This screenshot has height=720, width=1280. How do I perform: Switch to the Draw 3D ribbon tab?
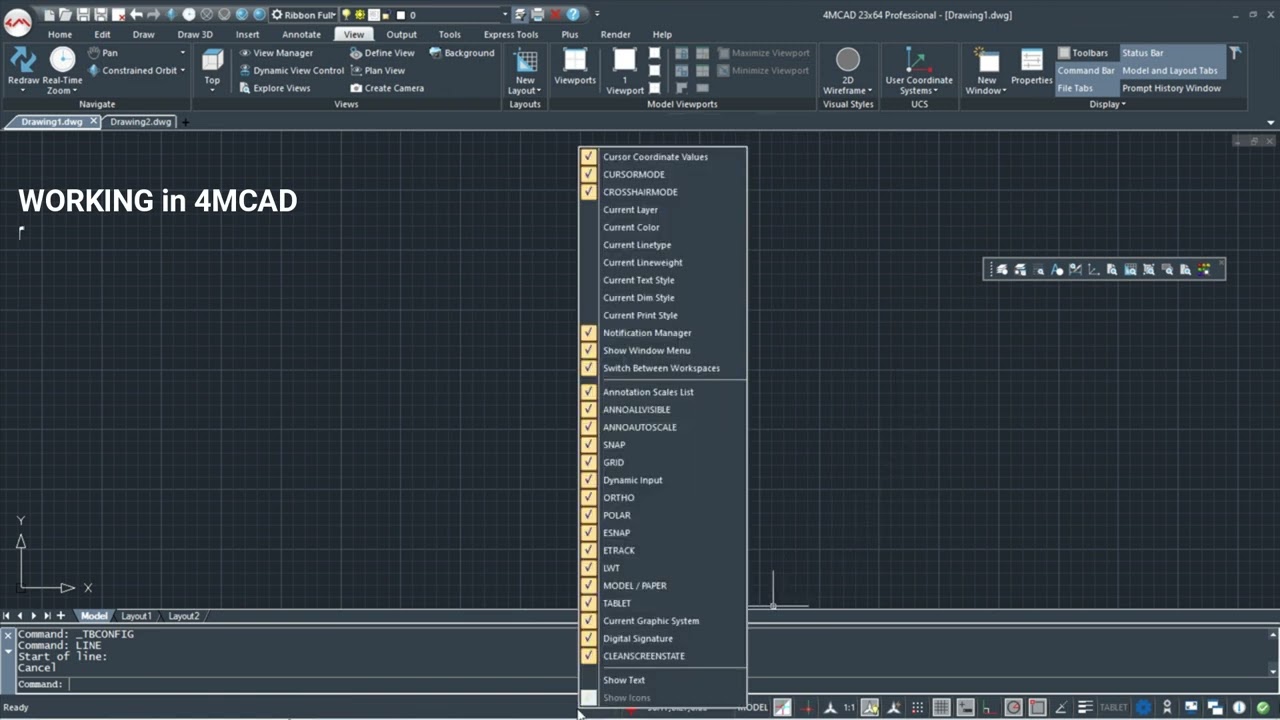[195, 34]
